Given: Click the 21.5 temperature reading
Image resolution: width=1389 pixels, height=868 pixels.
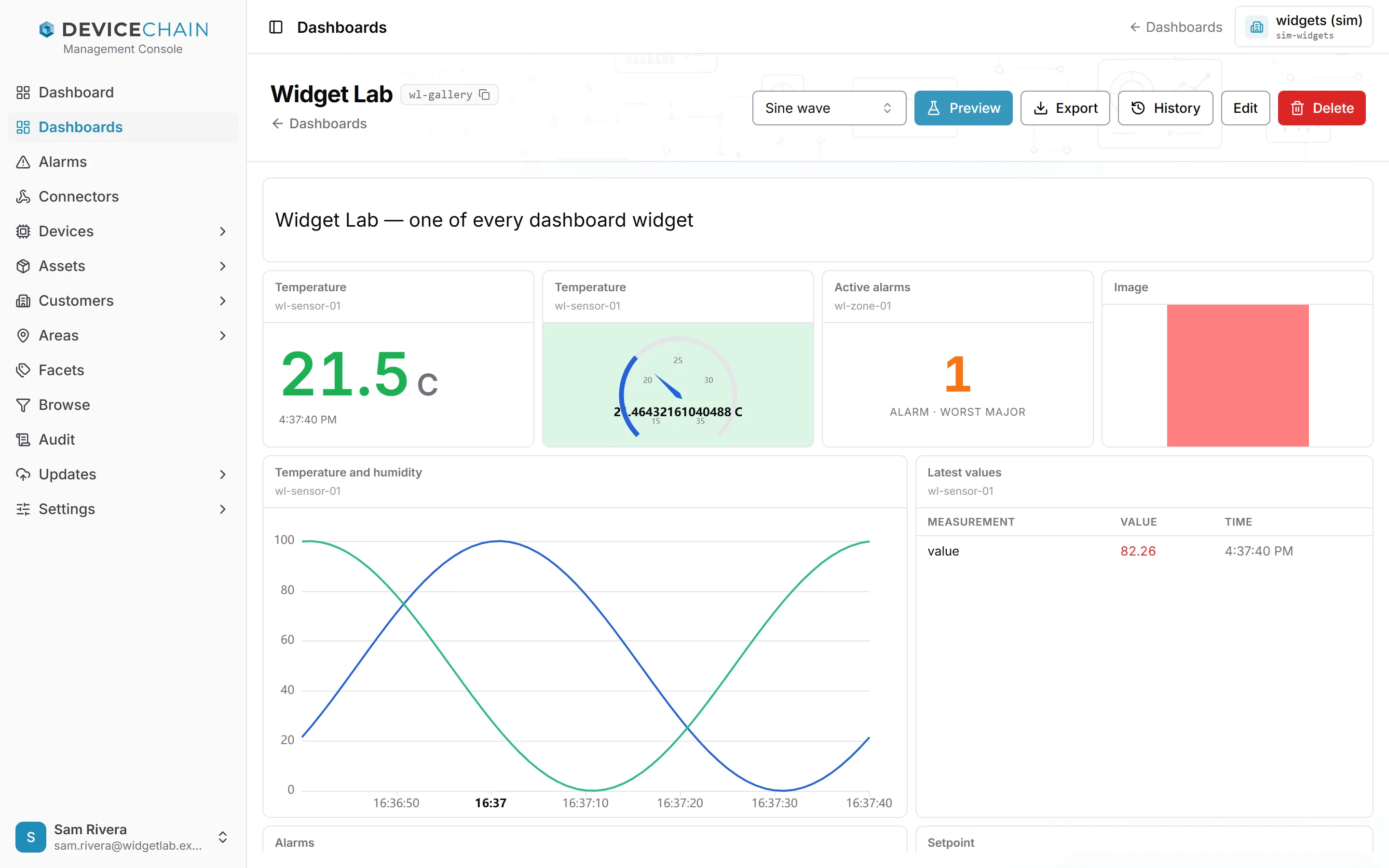Looking at the screenshot, I should [x=345, y=374].
